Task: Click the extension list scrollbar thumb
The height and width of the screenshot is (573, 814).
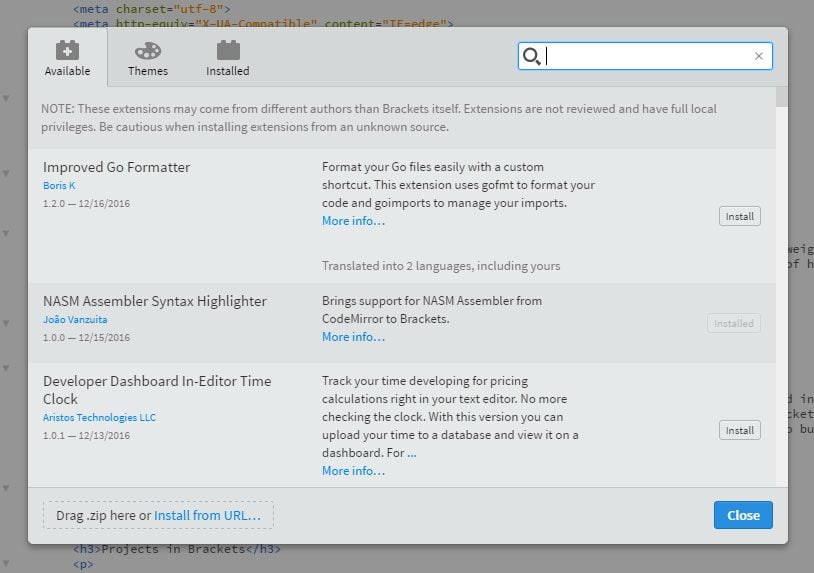Action: tap(782, 97)
